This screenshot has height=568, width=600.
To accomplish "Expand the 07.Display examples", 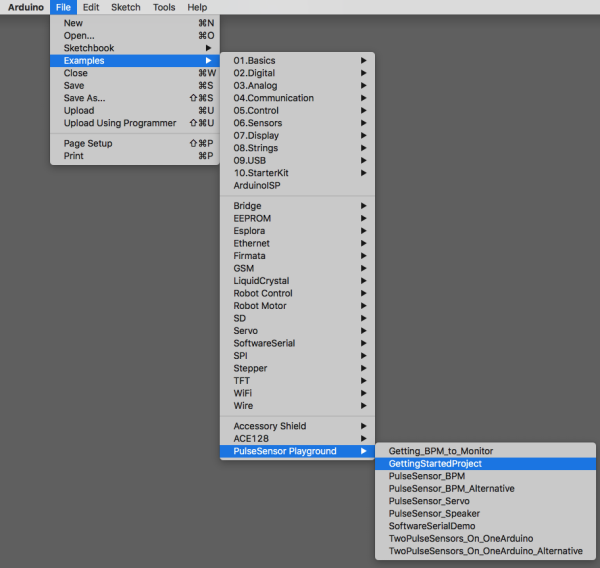I will click(297, 135).
